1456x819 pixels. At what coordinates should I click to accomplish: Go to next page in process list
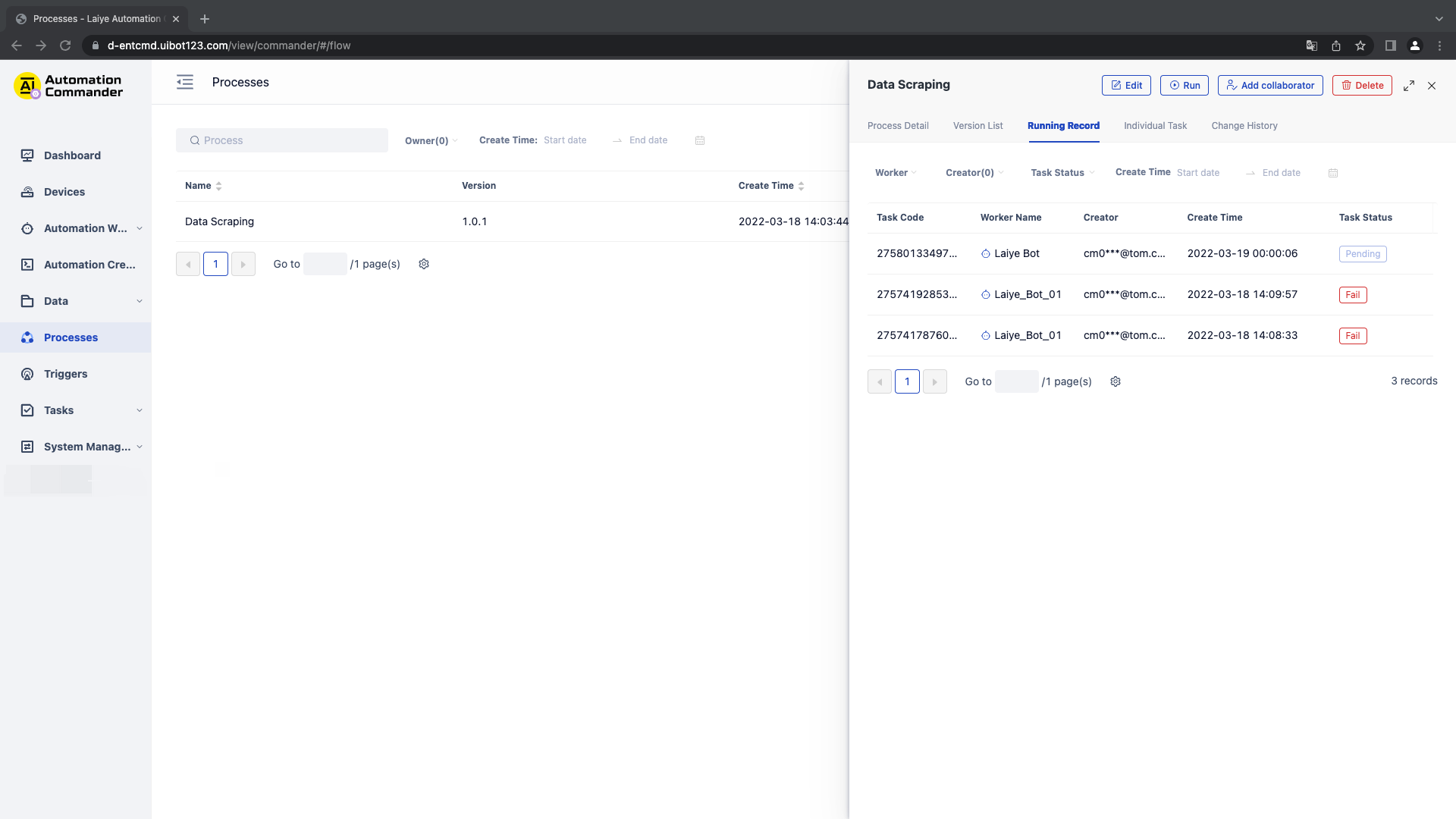[x=243, y=264]
